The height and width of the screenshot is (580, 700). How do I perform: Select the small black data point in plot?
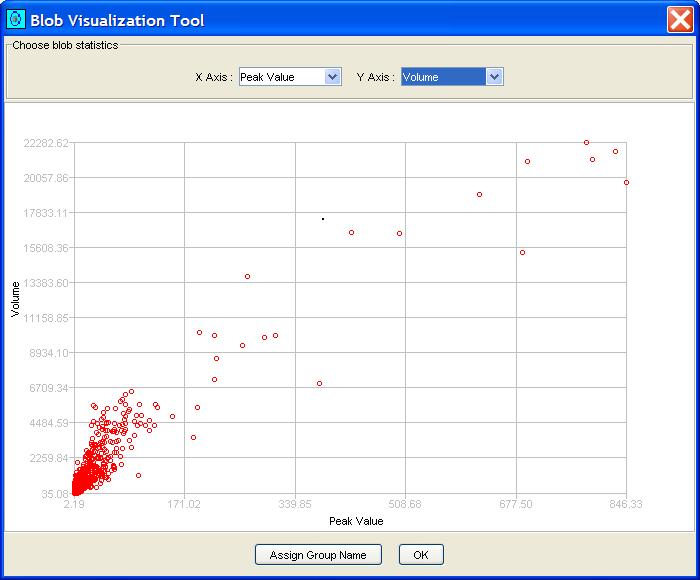[323, 218]
